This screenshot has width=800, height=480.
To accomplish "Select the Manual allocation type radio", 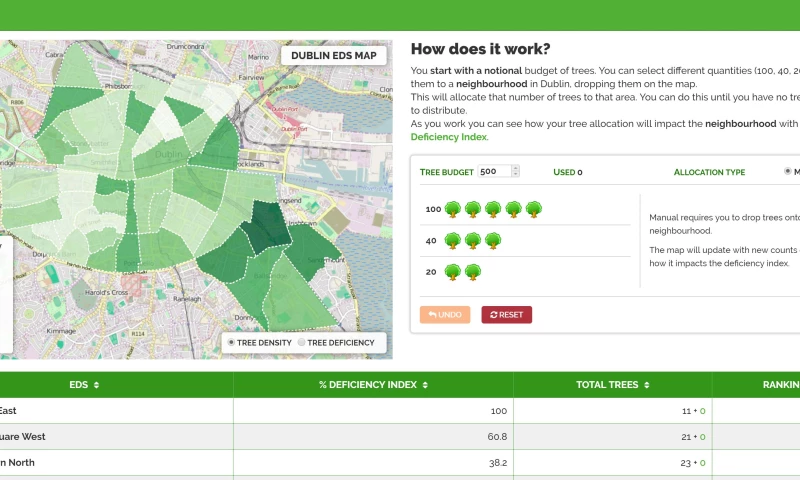I will click(x=788, y=171).
